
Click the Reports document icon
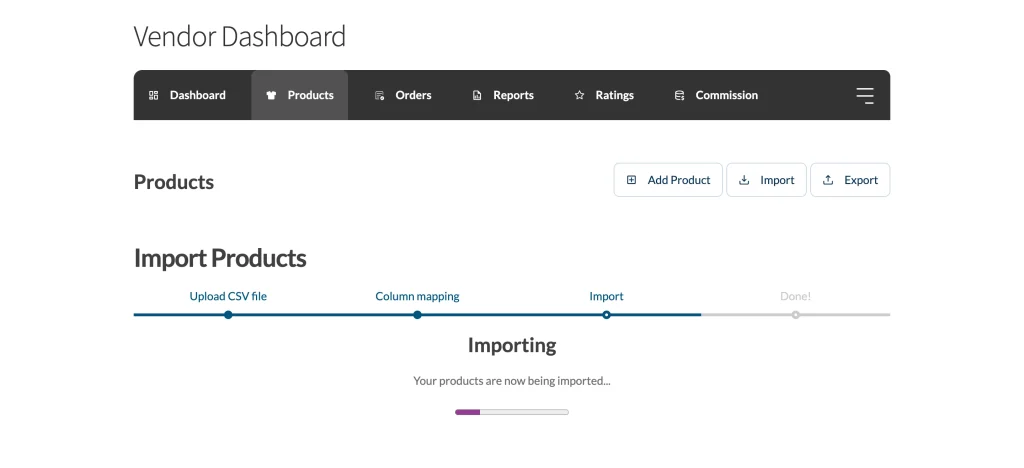point(477,95)
